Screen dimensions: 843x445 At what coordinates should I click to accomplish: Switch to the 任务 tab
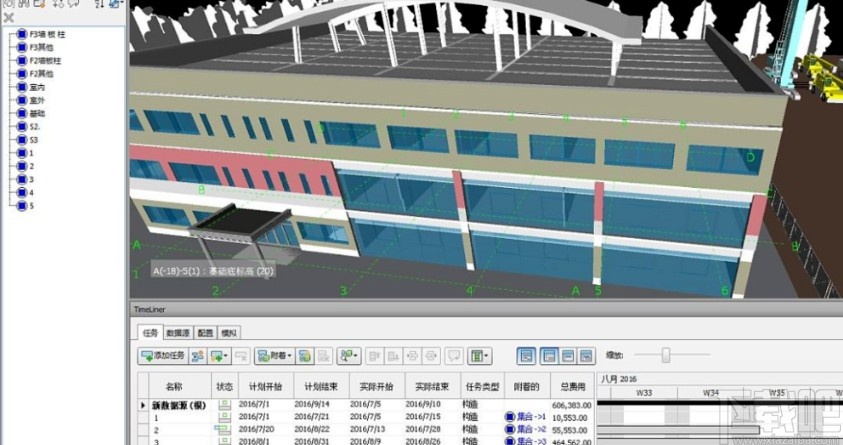150,333
